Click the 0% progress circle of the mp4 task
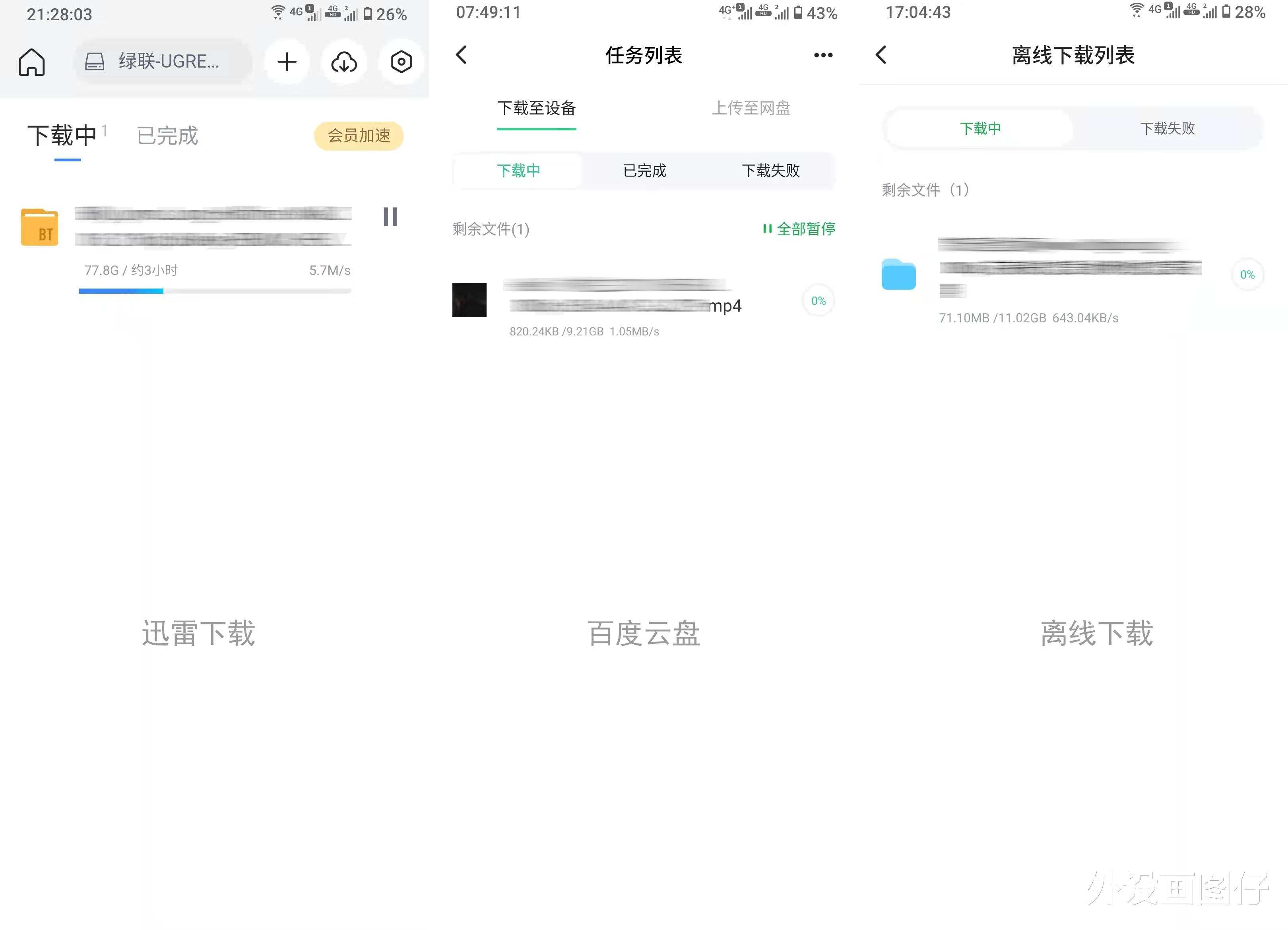The image size is (1288, 930). tap(817, 301)
